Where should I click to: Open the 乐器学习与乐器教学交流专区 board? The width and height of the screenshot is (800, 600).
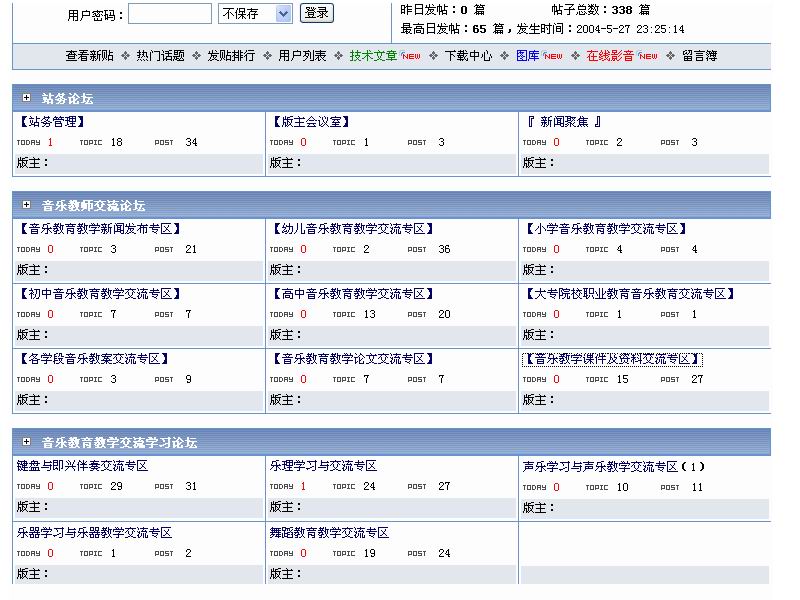(x=94, y=533)
